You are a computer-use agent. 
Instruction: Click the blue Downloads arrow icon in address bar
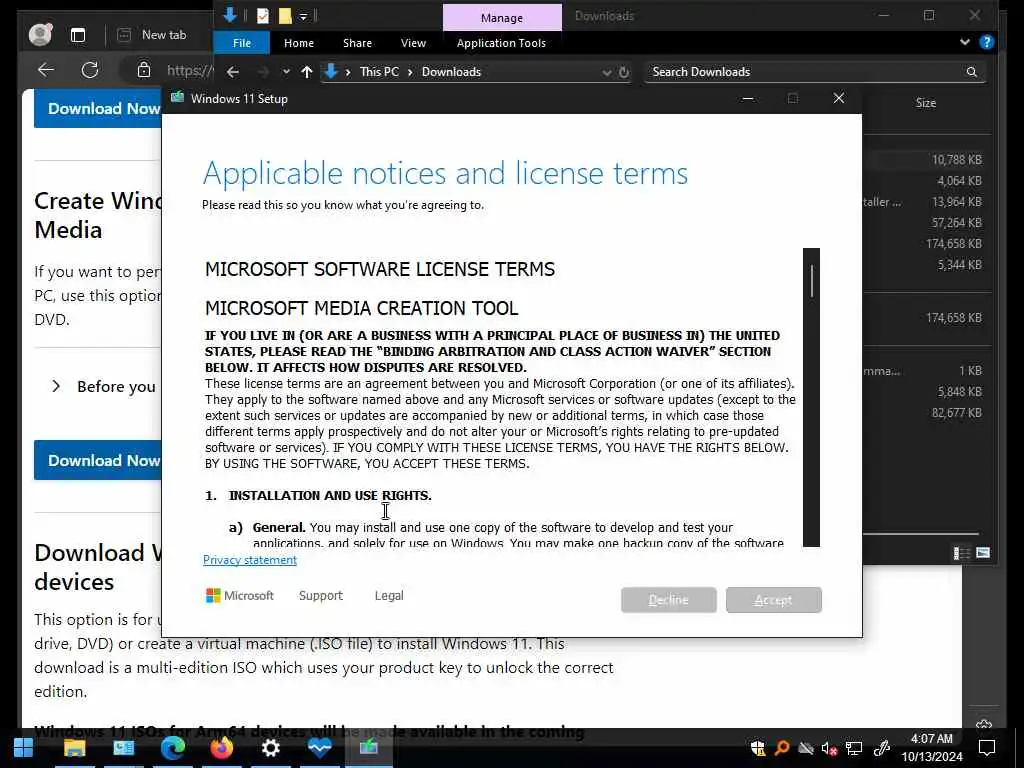coord(331,71)
